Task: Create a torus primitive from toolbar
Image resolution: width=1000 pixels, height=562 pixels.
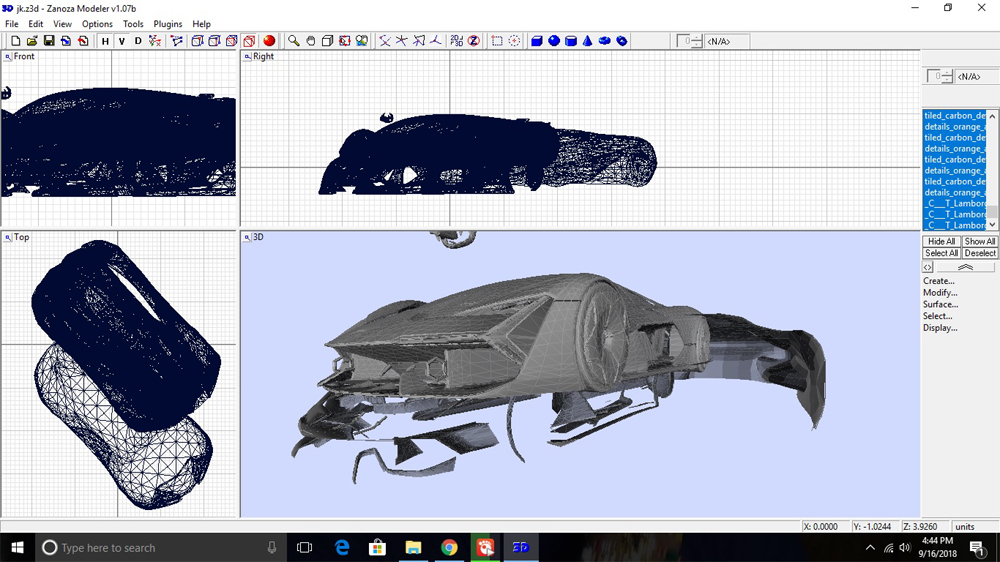Action: click(605, 41)
